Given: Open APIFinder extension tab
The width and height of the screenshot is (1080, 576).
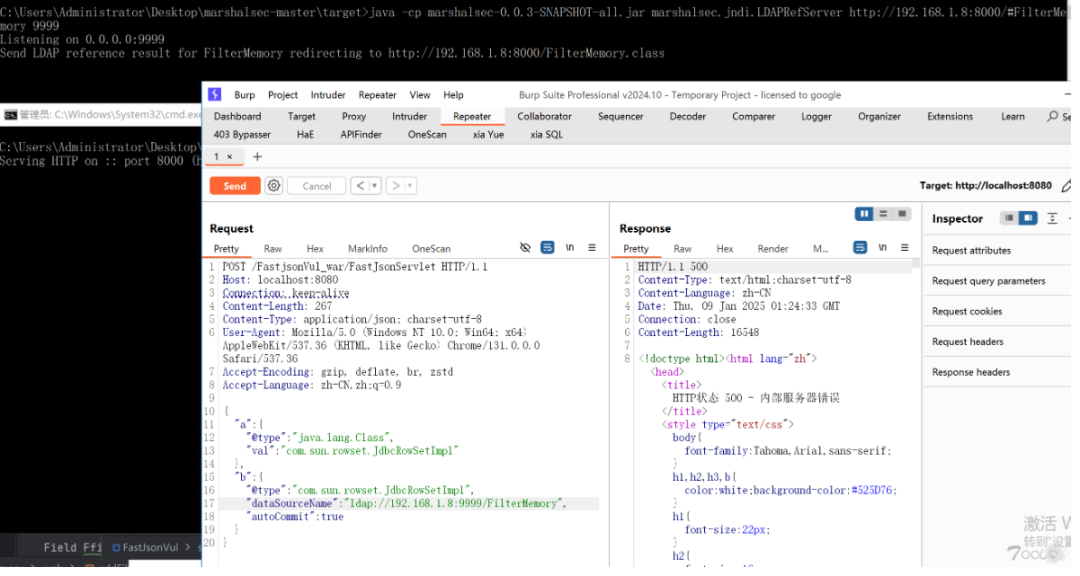Looking at the screenshot, I should pyautogui.click(x=361, y=134).
